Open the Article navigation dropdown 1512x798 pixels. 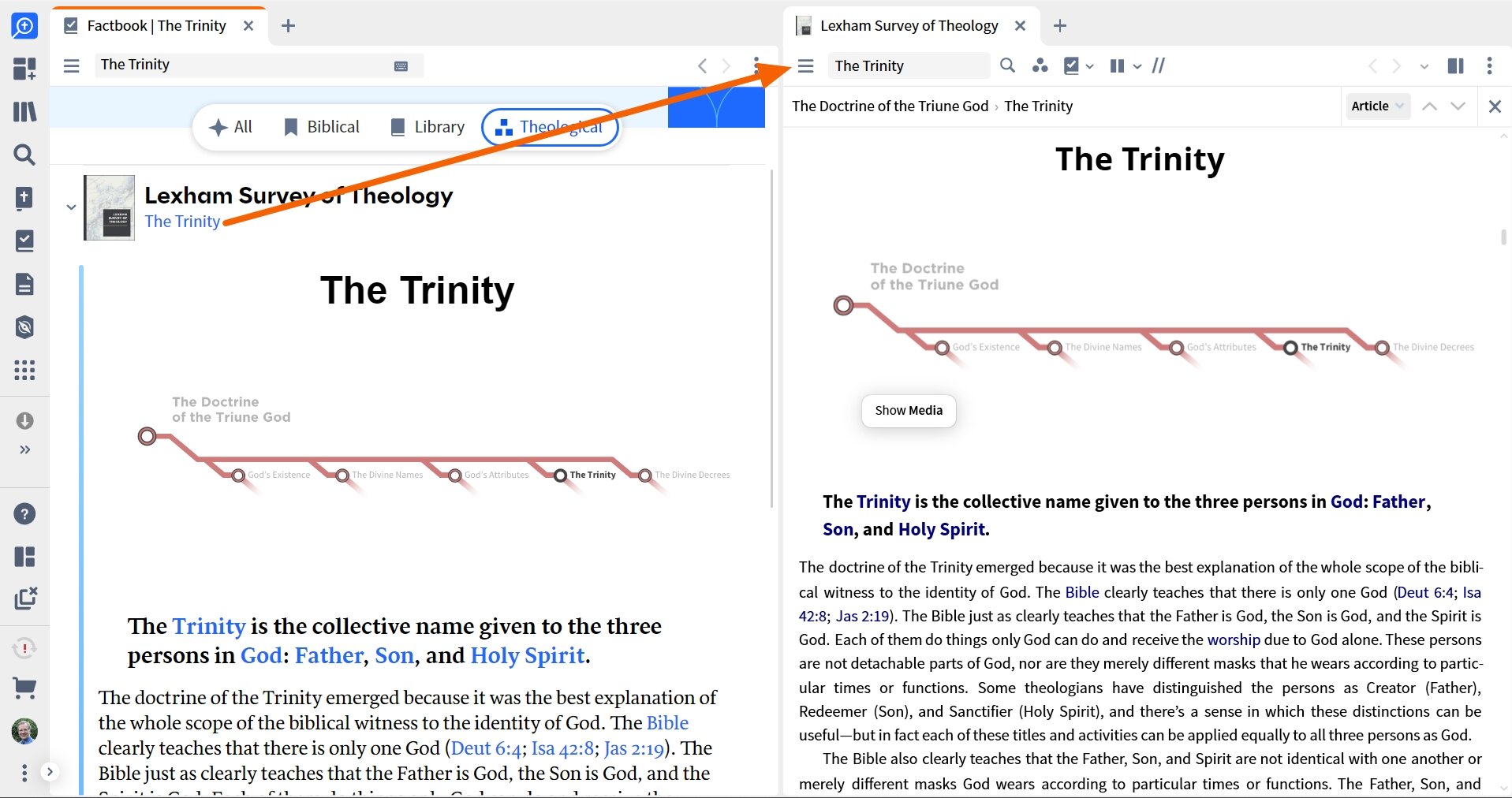click(1377, 106)
